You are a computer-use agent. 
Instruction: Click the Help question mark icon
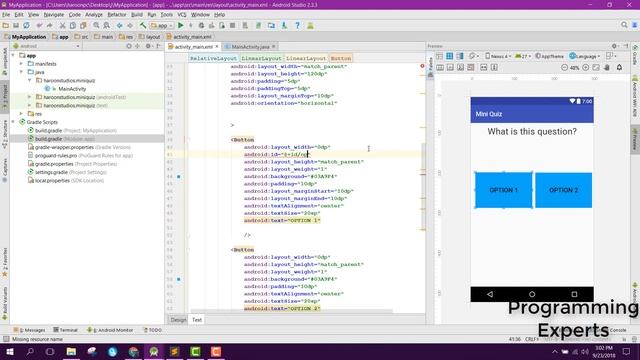(298, 25)
